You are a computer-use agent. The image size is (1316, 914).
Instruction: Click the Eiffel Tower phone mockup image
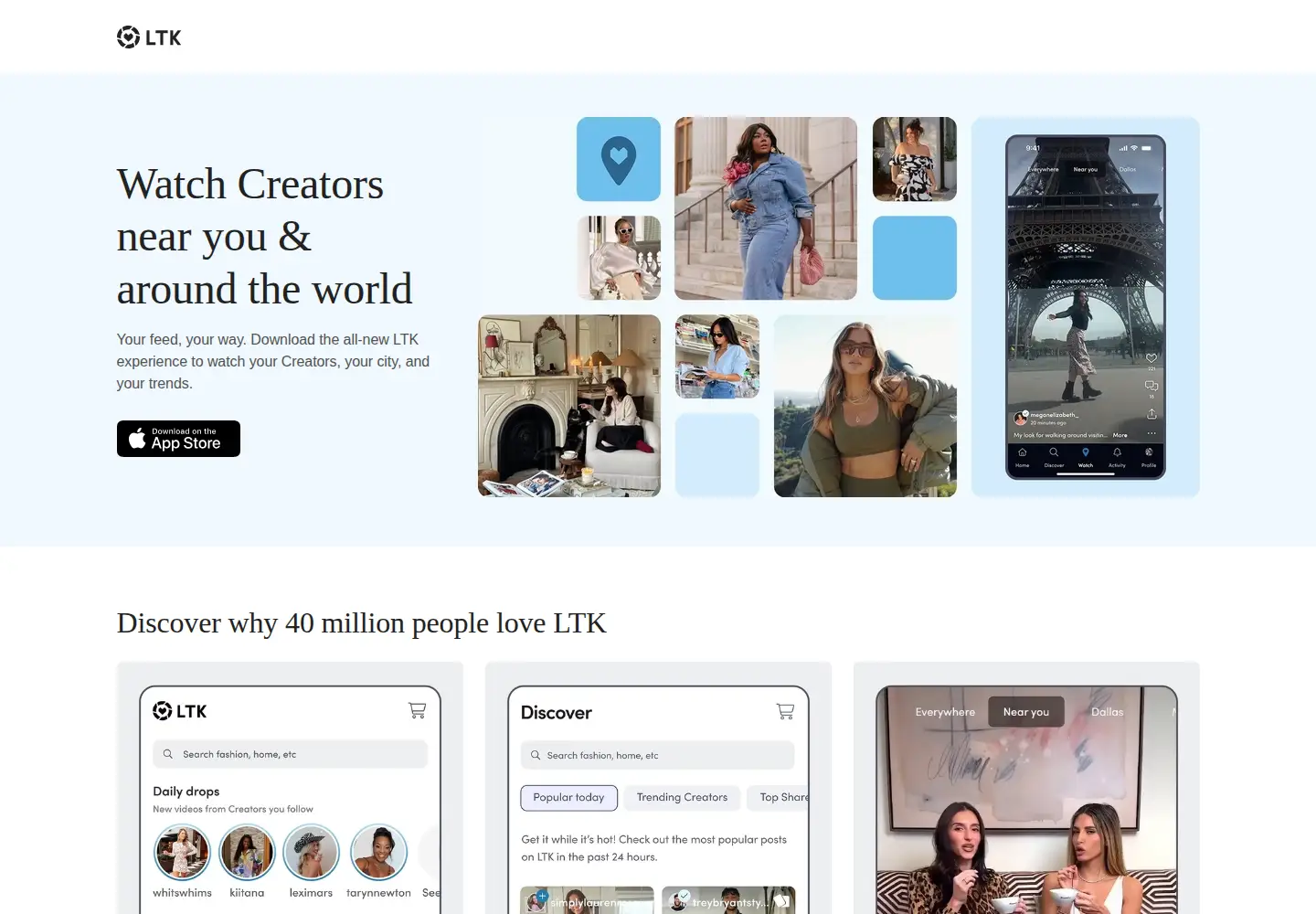[1086, 307]
